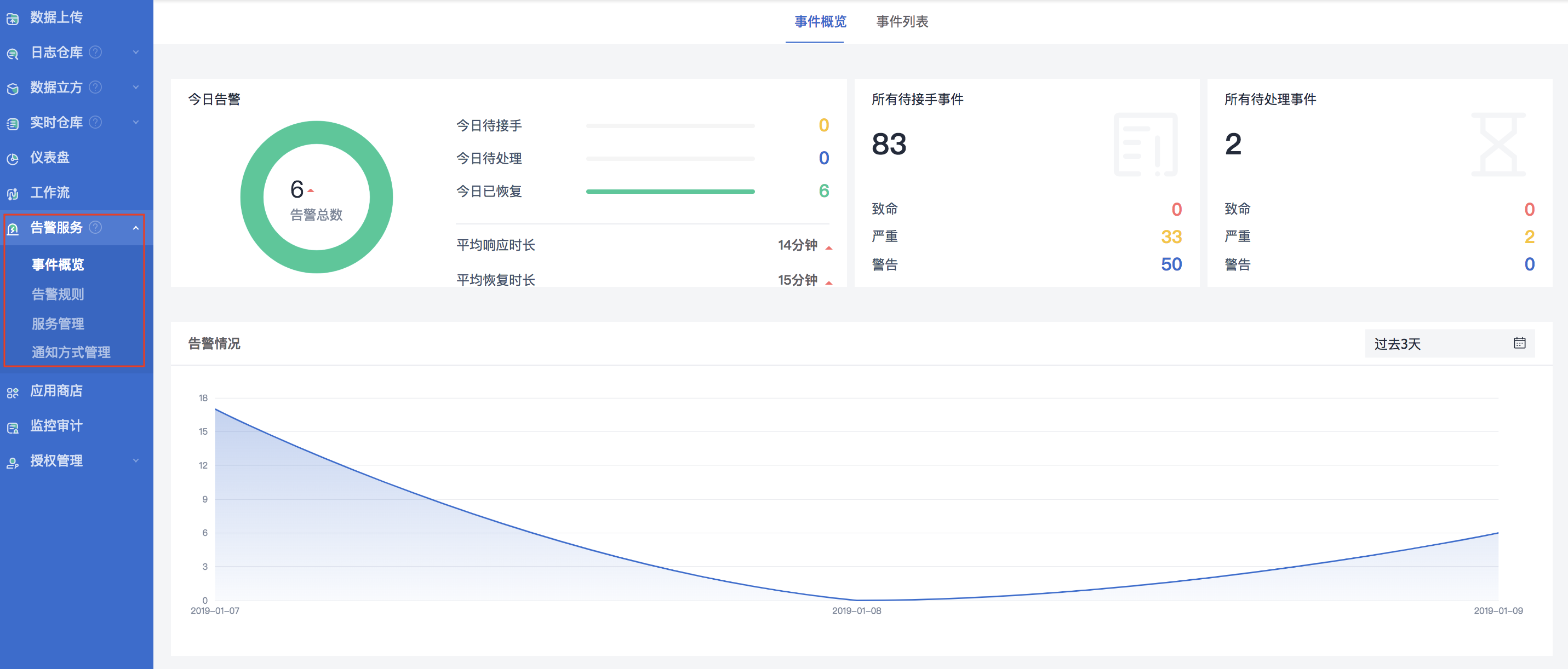Open the calendar icon in date picker
The width and height of the screenshot is (1568, 669).
point(1519,343)
